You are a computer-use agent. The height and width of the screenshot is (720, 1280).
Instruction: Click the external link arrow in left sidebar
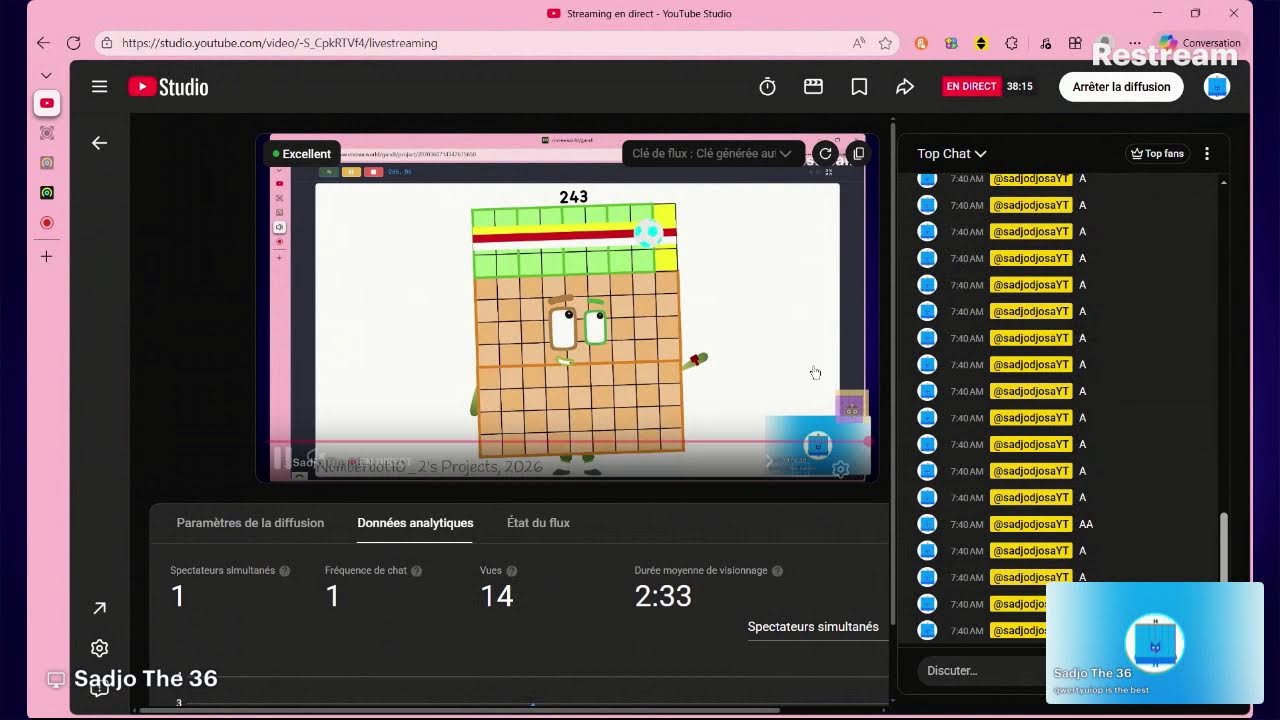(99, 608)
